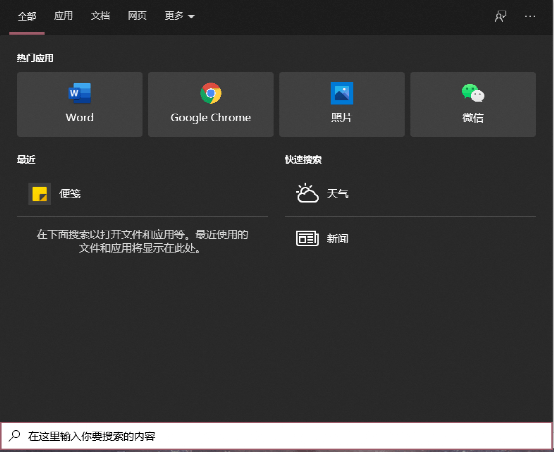Open the 微信 (WeChat) app icon
The image size is (554, 452).
point(473,93)
